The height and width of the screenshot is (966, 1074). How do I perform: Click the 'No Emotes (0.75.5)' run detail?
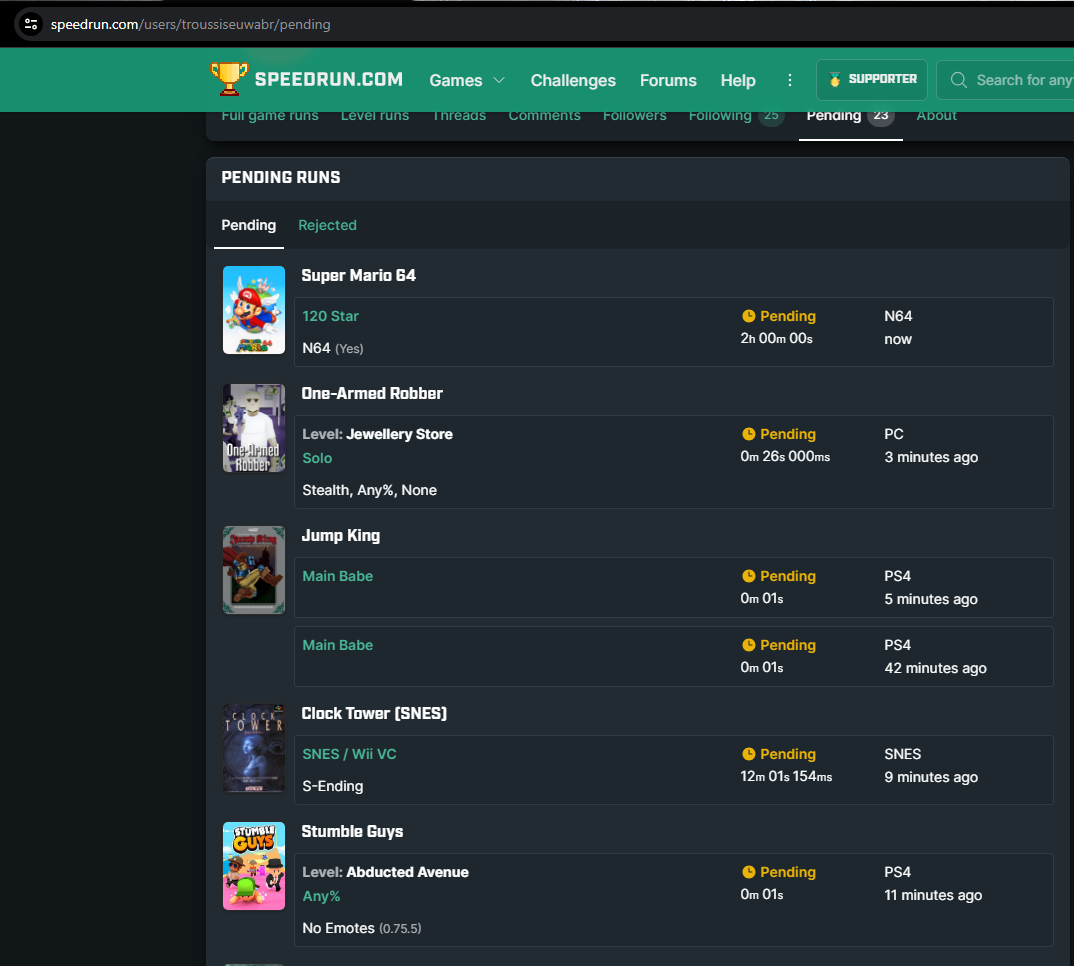click(x=362, y=928)
